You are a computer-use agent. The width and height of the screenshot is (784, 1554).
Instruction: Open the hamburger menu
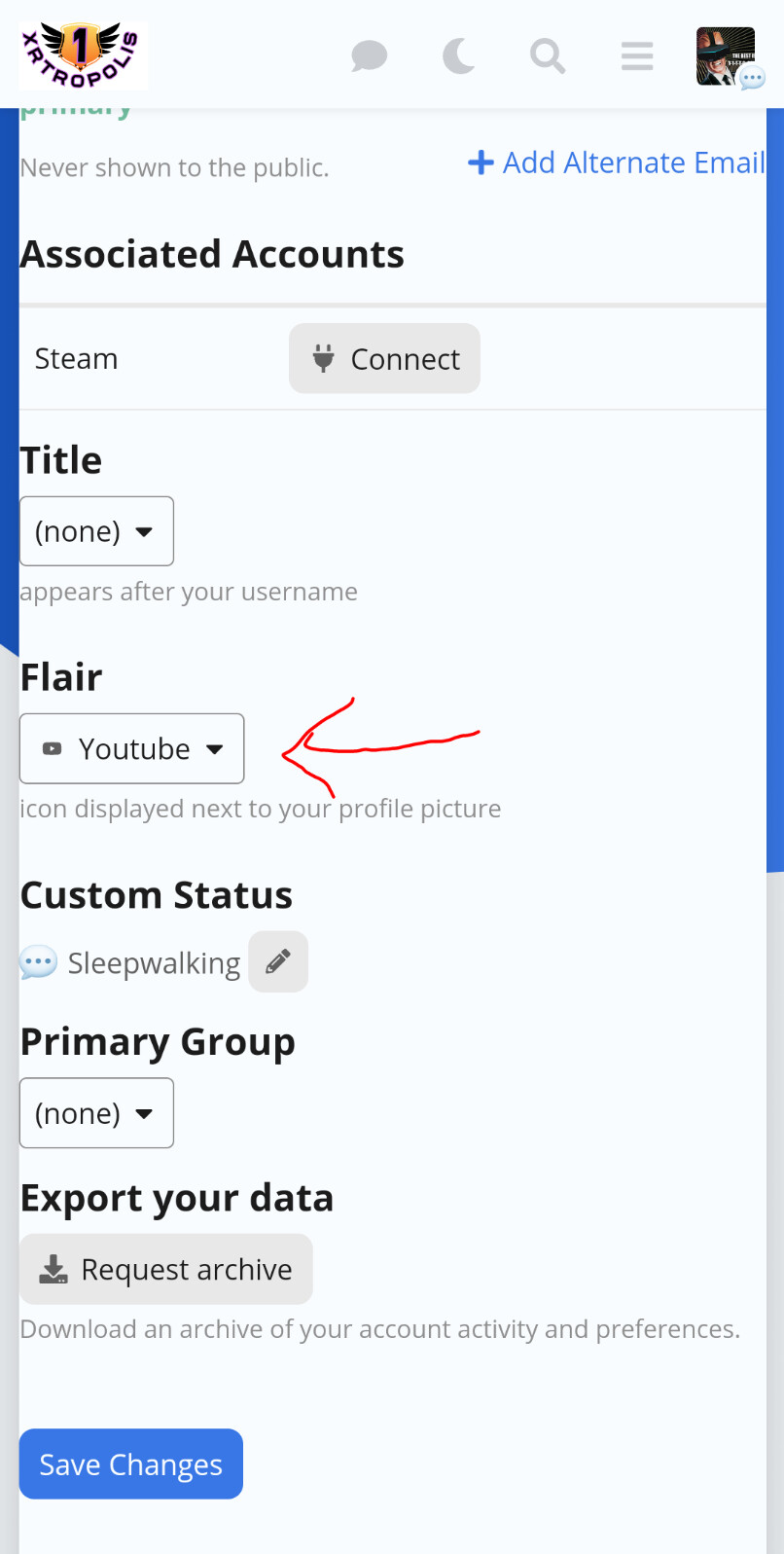point(637,56)
